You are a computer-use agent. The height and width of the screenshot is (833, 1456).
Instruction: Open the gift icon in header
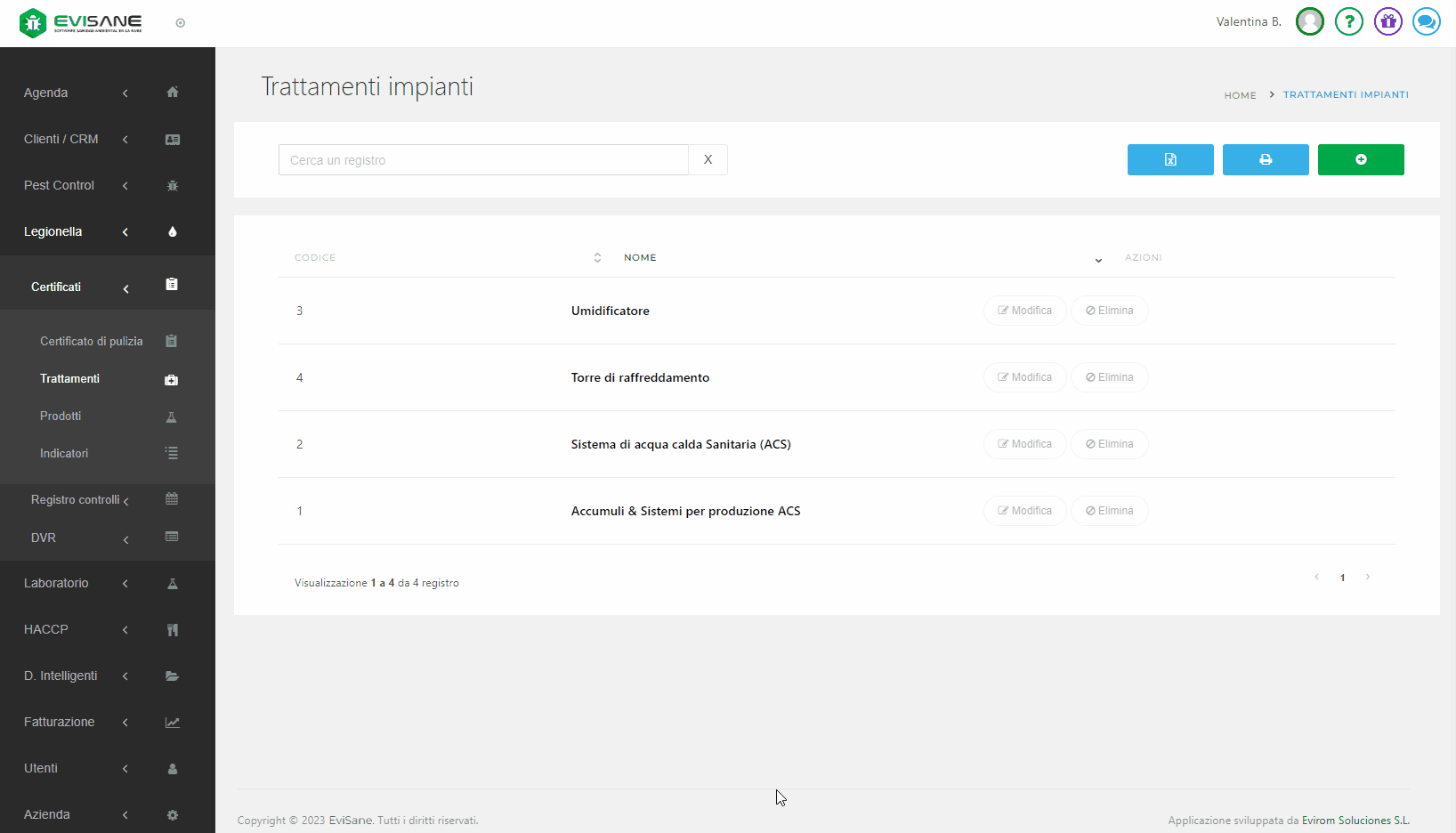[1387, 21]
